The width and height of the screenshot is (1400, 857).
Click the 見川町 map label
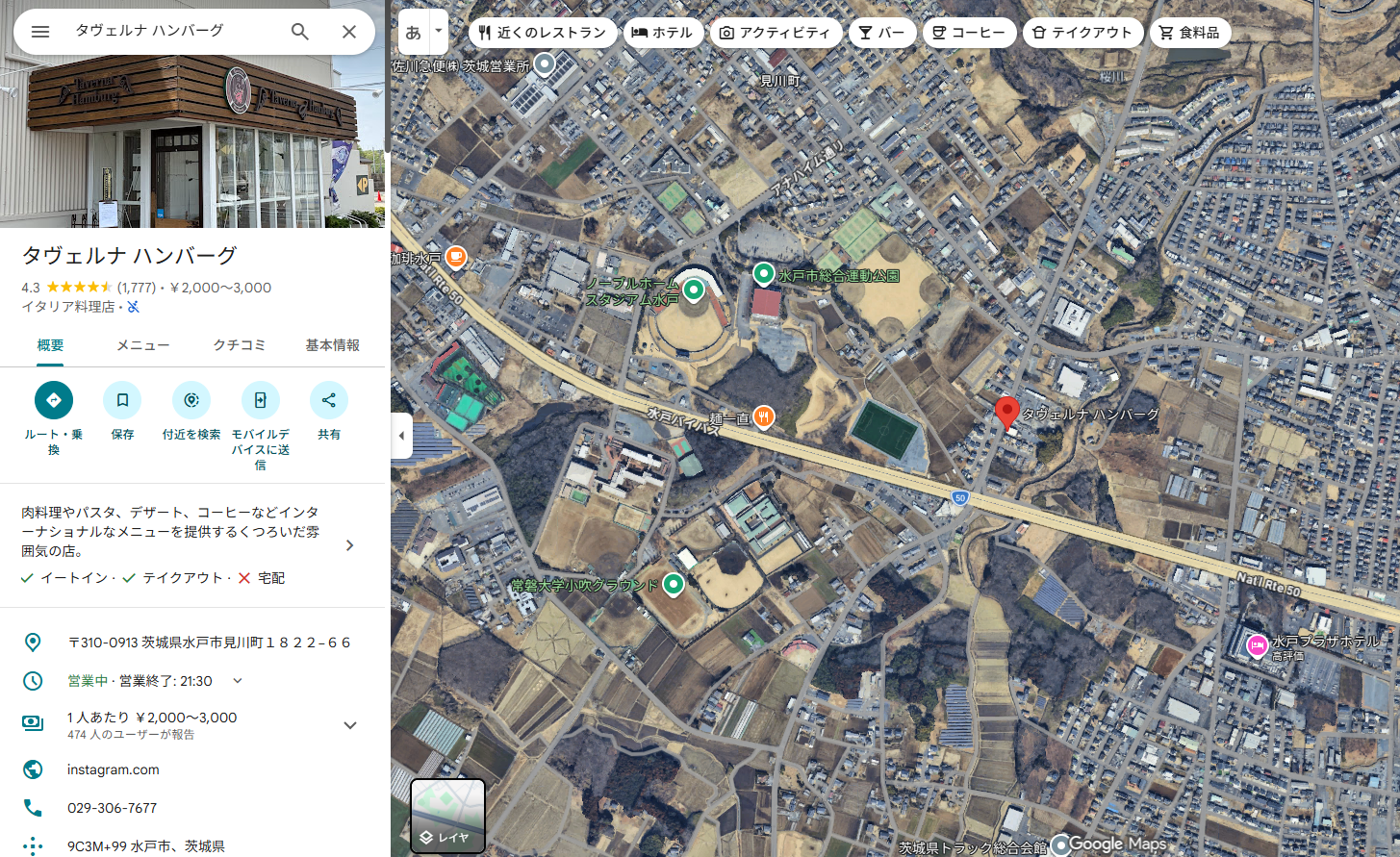click(x=780, y=82)
